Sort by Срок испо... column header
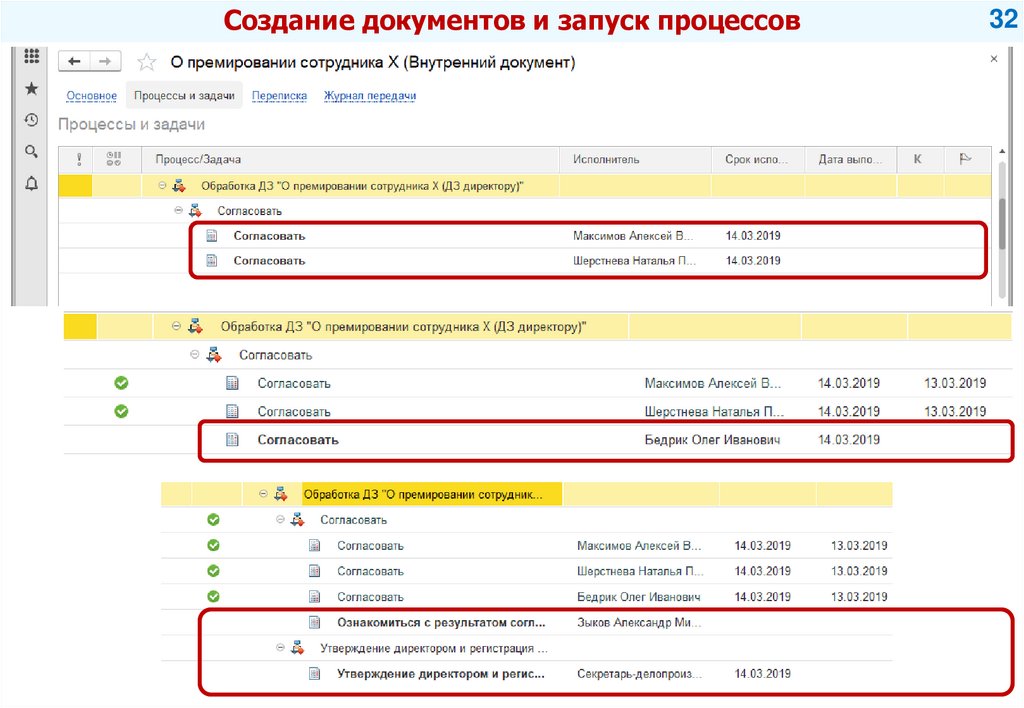 point(756,159)
